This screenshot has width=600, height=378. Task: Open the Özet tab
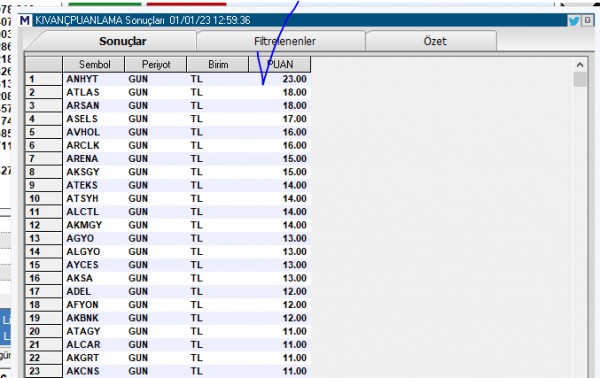[x=435, y=41]
